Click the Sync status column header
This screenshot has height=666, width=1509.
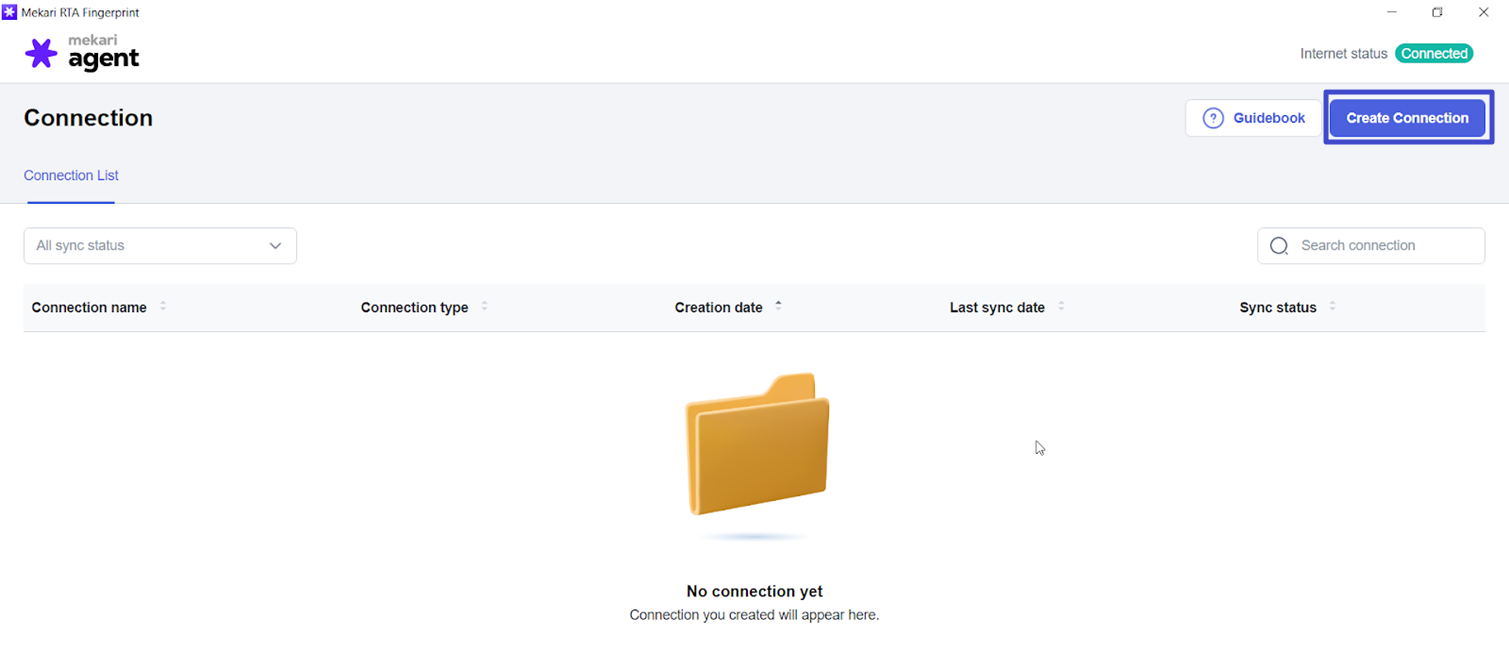point(1277,308)
